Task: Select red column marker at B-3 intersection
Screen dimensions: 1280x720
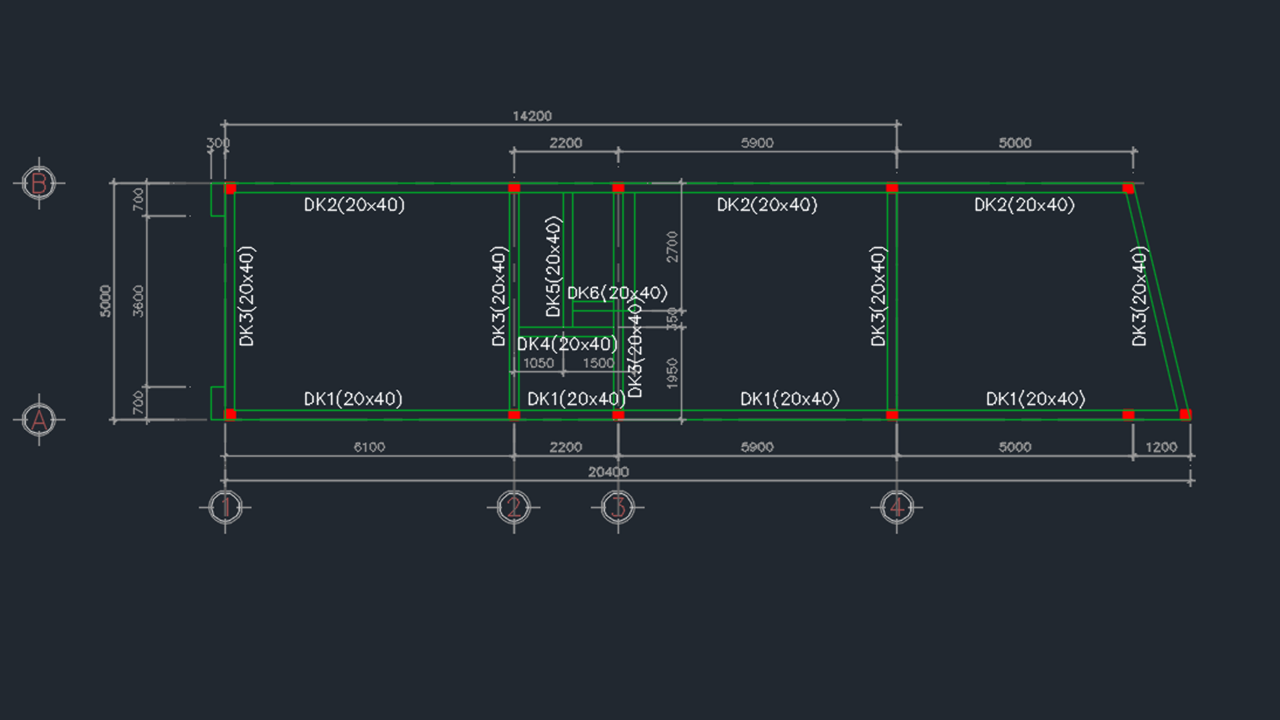Action: tap(618, 188)
